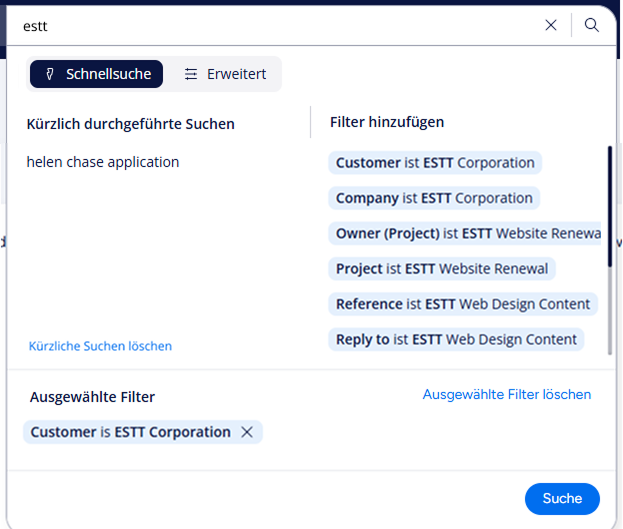Screen dimensions: 623x529
Task: Add filter Reply to ist ESTT Web Design Content
Action: pyautogui.click(x=456, y=339)
